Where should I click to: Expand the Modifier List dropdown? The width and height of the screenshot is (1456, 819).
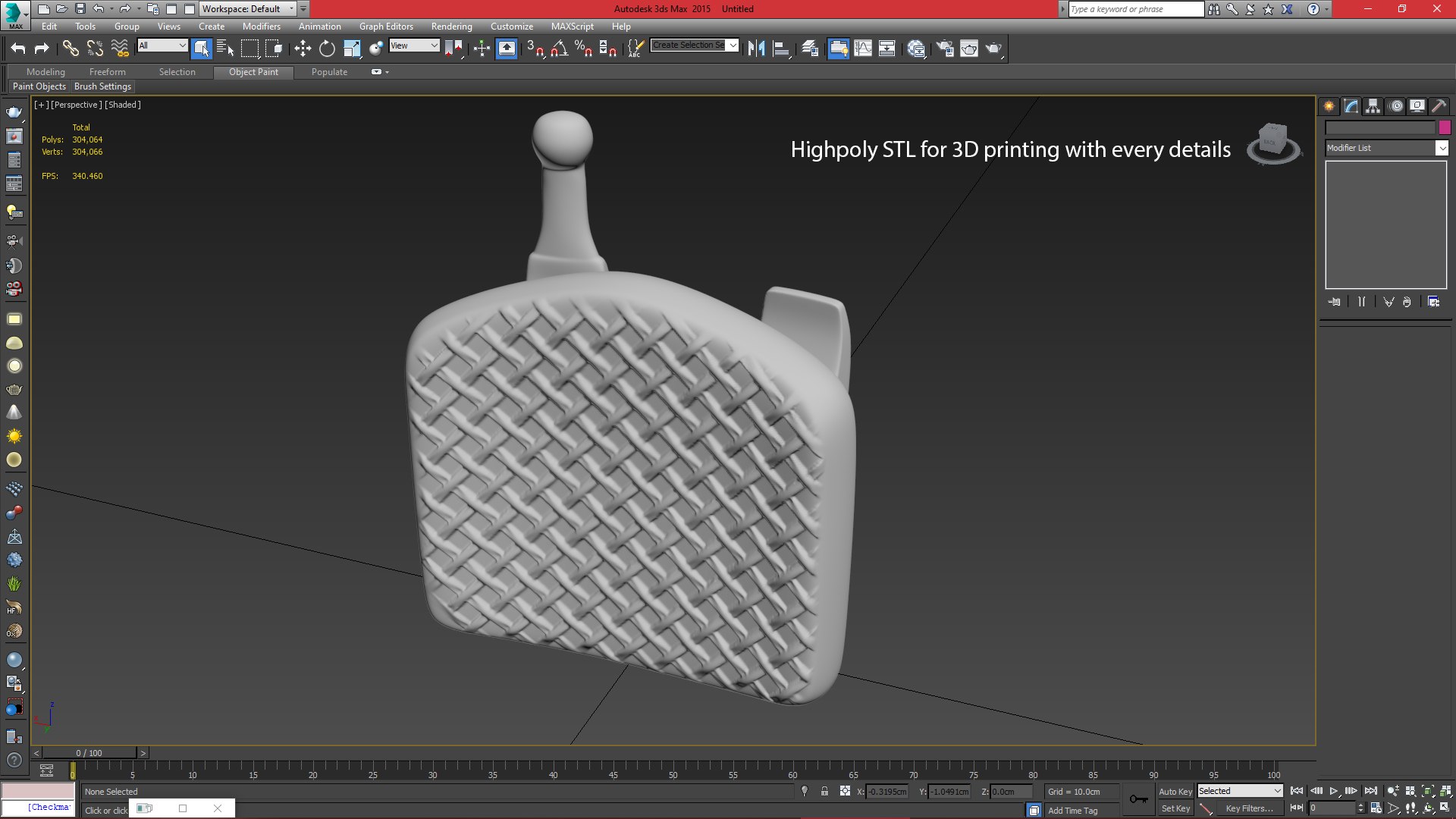pos(1442,148)
